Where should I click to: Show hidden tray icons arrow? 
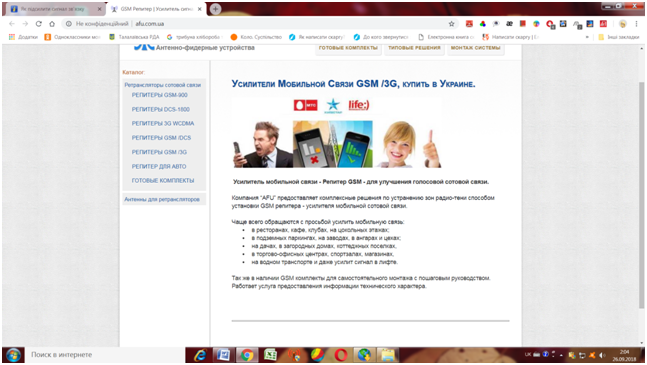click(x=561, y=355)
